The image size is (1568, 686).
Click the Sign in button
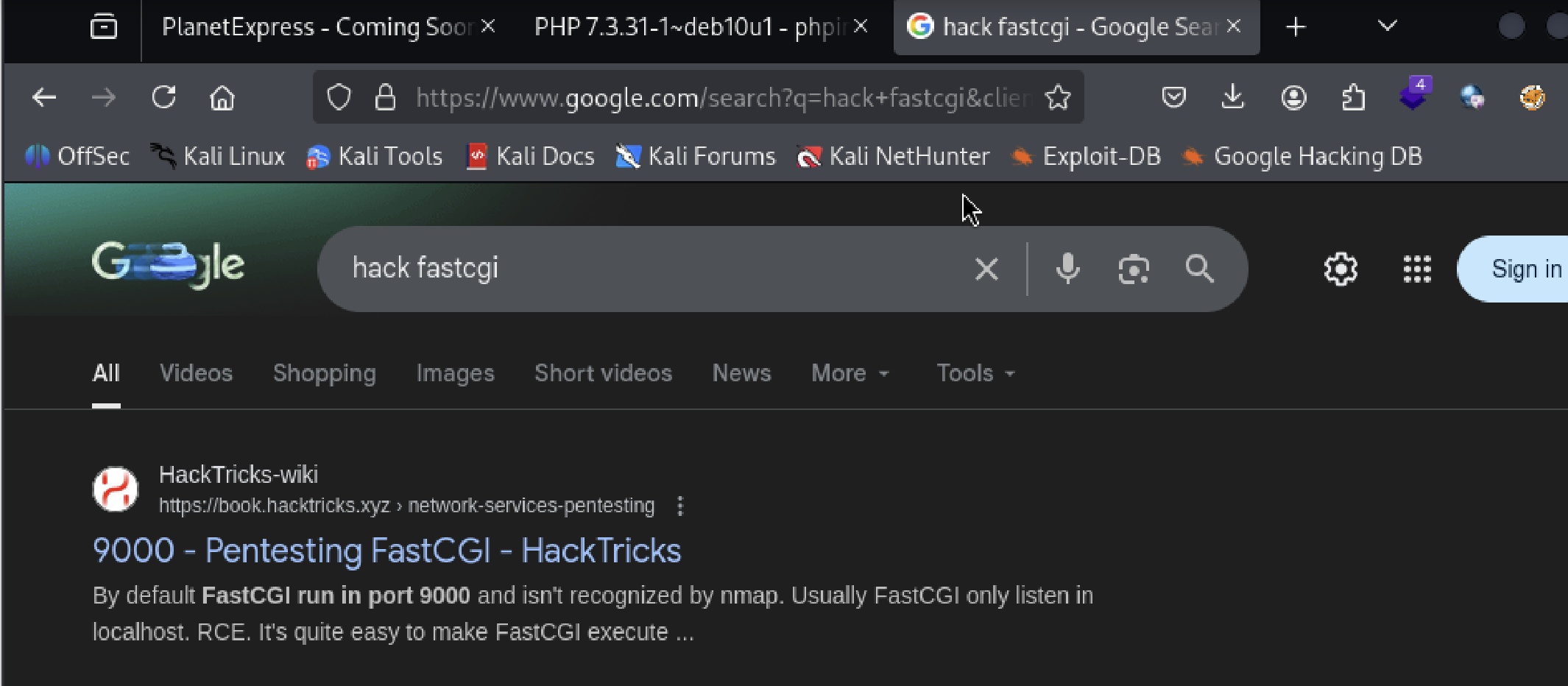[1525, 269]
